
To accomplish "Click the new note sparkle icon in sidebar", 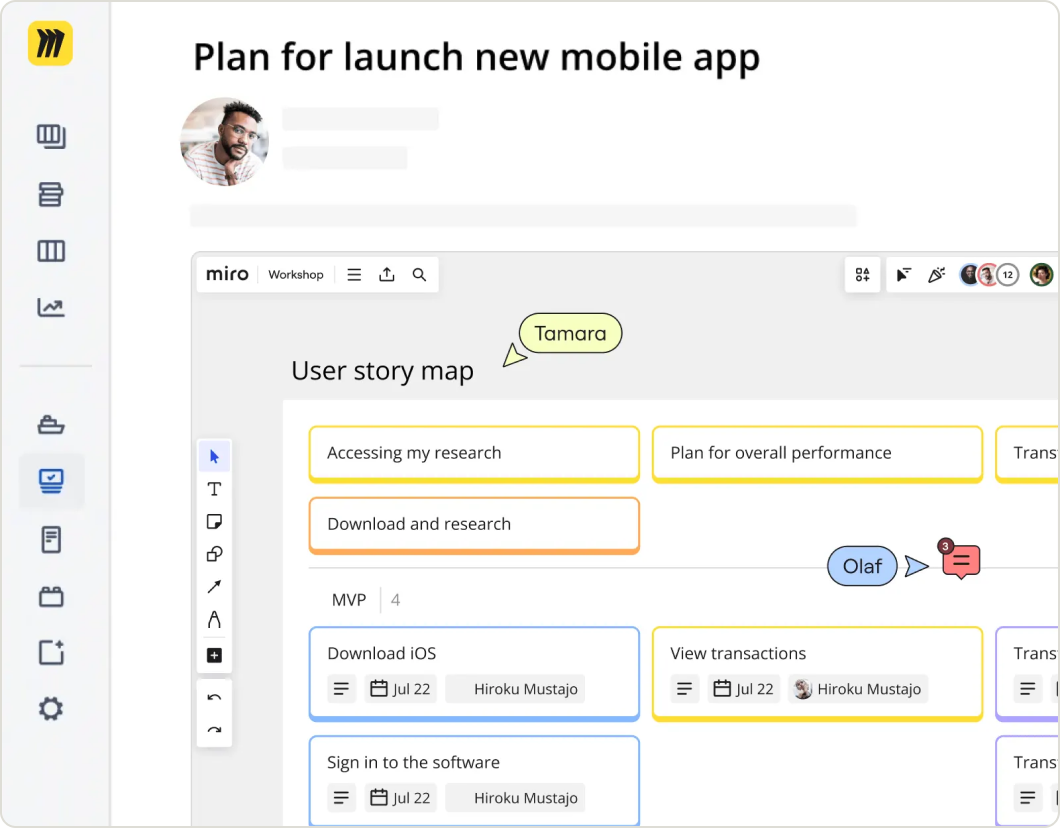I will [51, 652].
